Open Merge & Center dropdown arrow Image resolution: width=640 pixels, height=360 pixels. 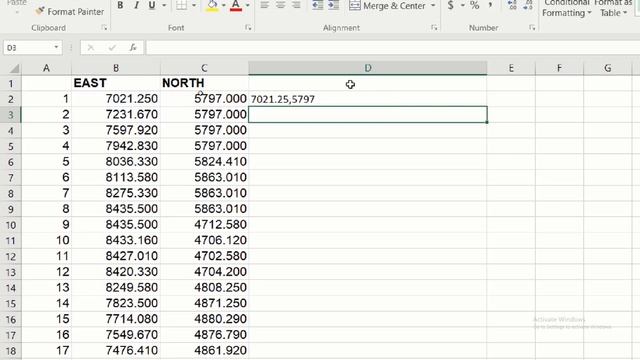pos(433,6)
